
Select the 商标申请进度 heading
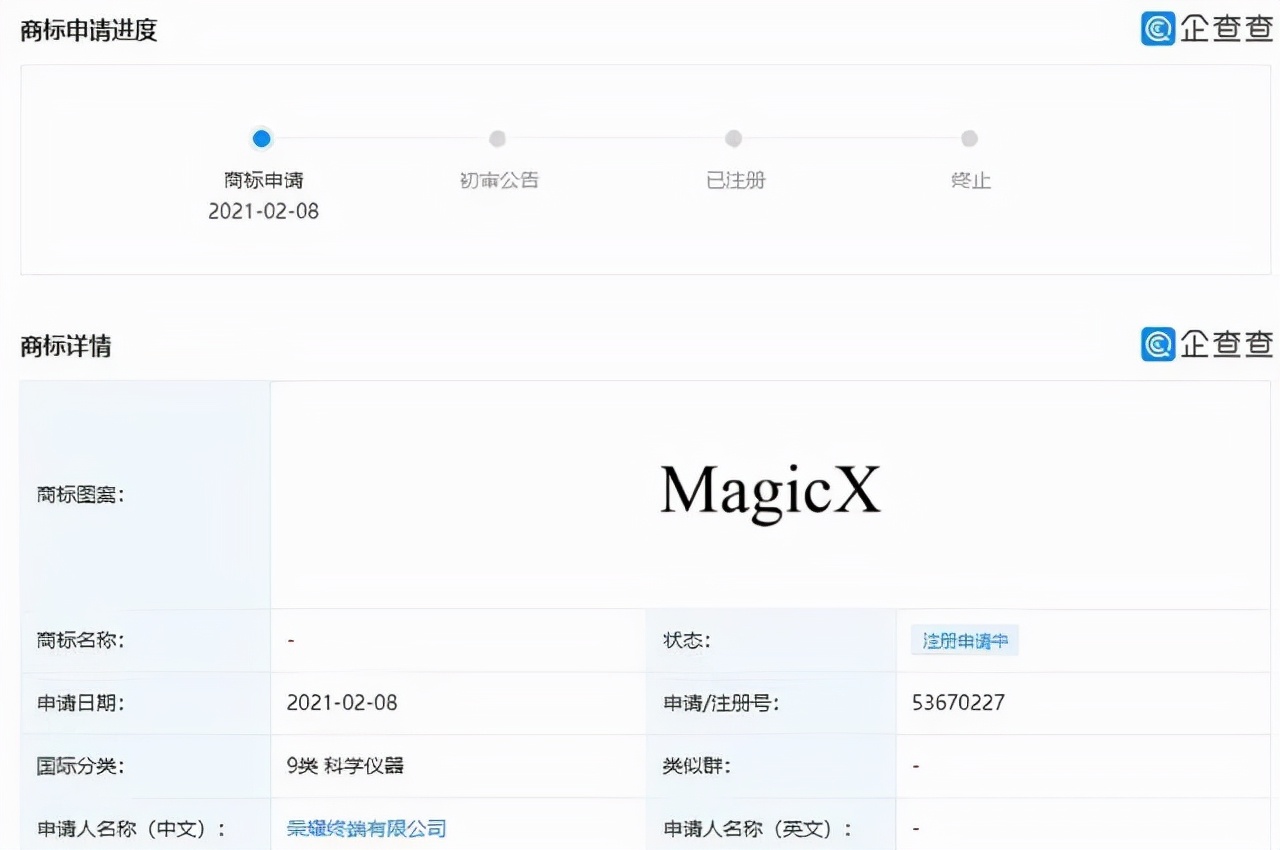pyautogui.click(x=89, y=30)
